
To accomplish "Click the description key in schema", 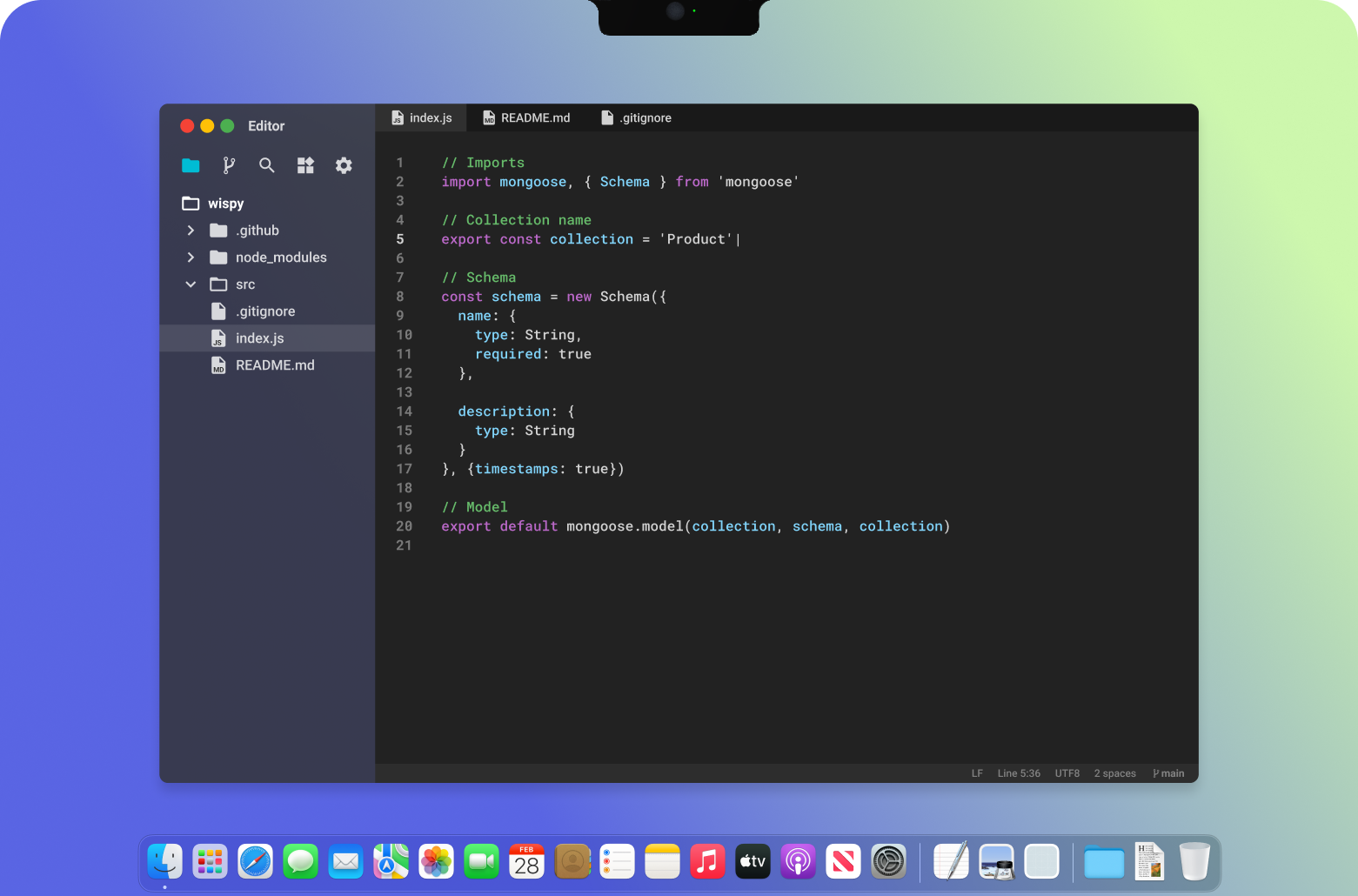I will click(504, 411).
